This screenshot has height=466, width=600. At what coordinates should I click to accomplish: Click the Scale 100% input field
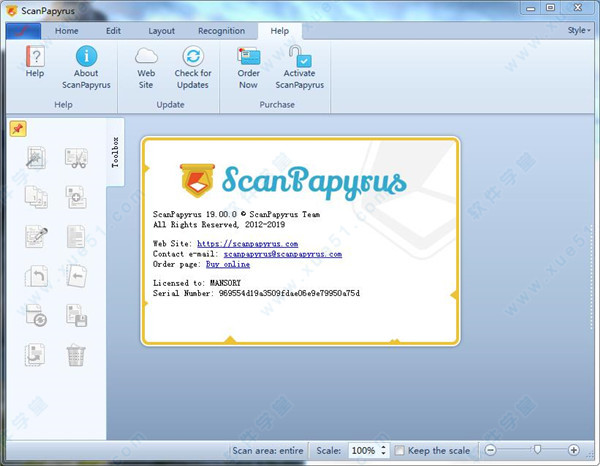coord(364,450)
